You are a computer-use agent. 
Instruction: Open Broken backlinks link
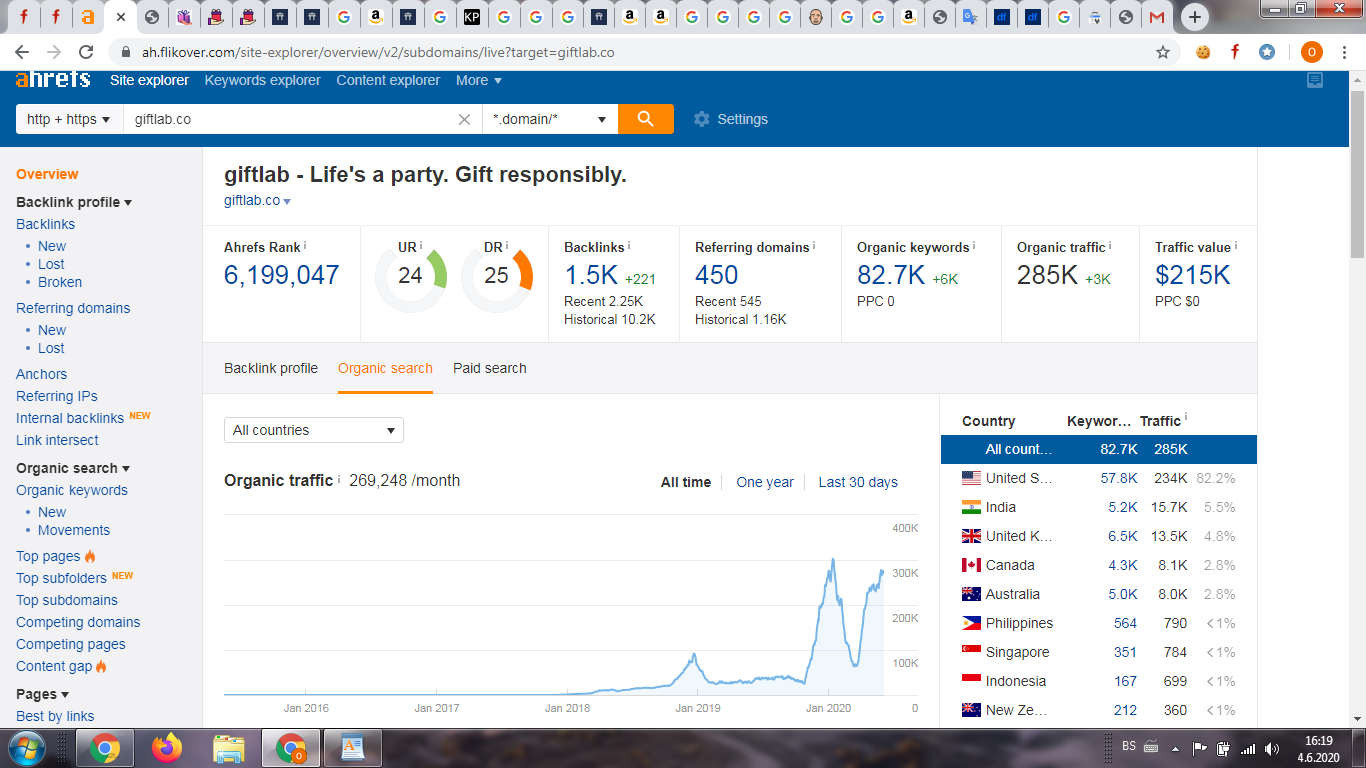pos(60,282)
